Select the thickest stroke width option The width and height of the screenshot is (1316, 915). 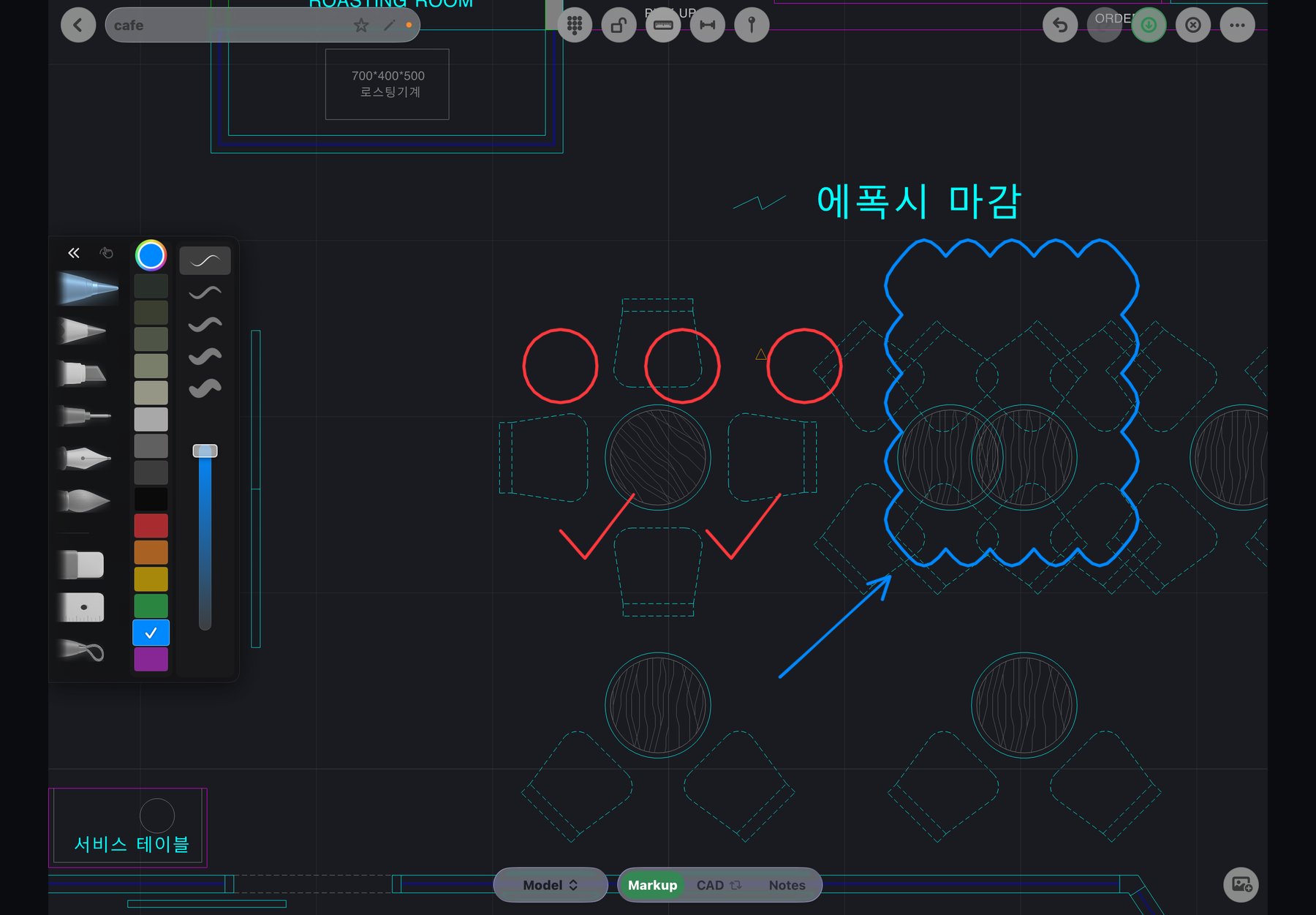[205, 388]
